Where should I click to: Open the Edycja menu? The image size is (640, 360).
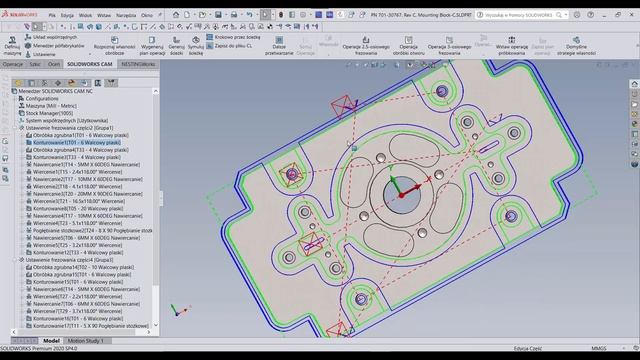point(67,15)
